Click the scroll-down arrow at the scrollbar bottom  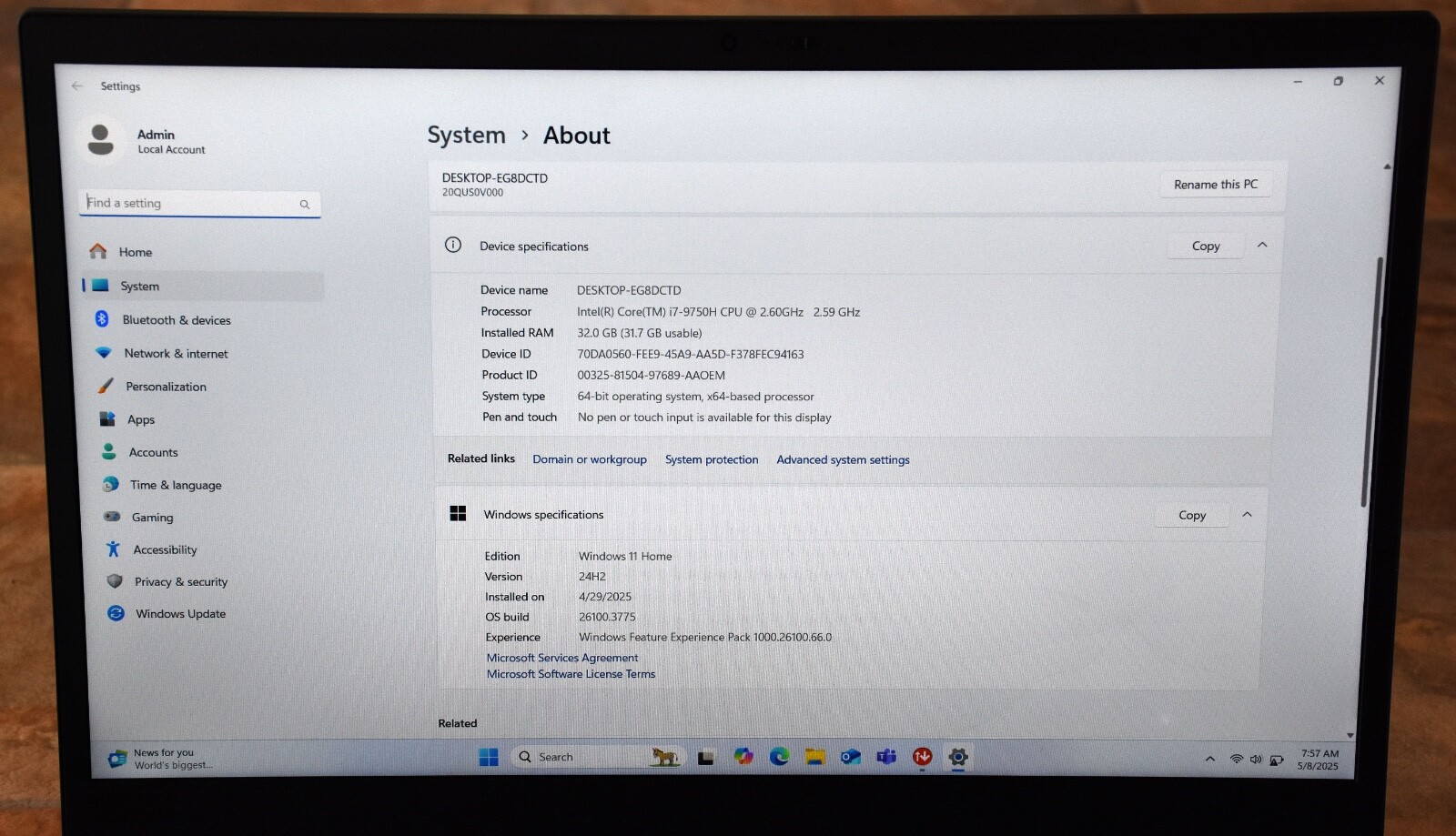[x=1350, y=735]
